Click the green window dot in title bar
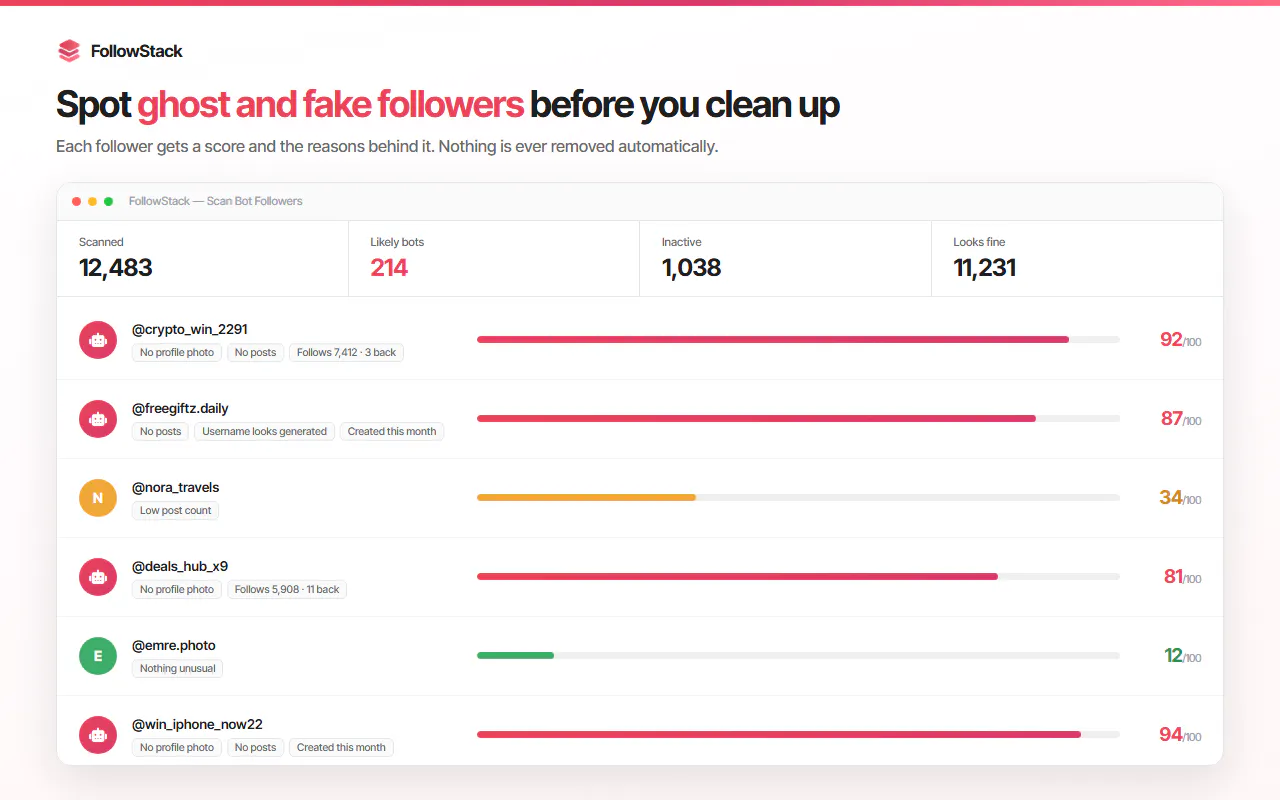1280x800 pixels. point(108,201)
